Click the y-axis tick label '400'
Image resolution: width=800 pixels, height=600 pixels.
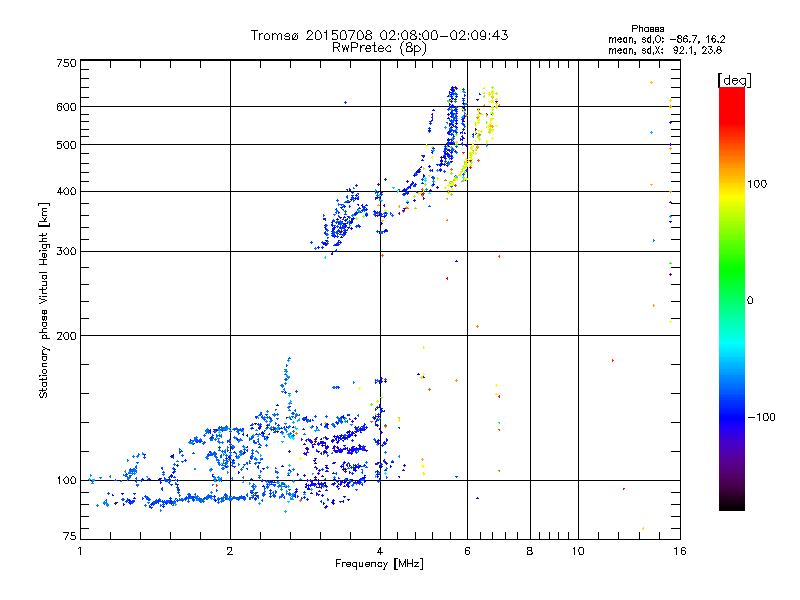pyautogui.click(x=66, y=192)
